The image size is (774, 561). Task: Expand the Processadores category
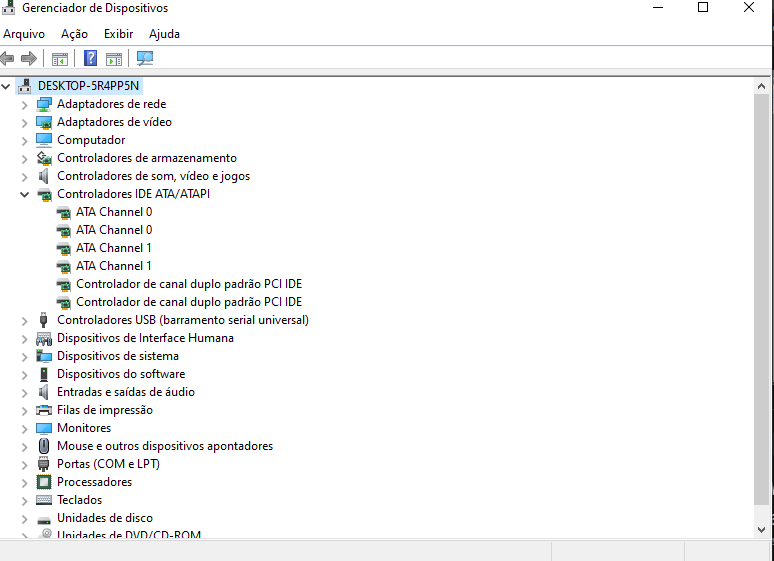[25, 482]
